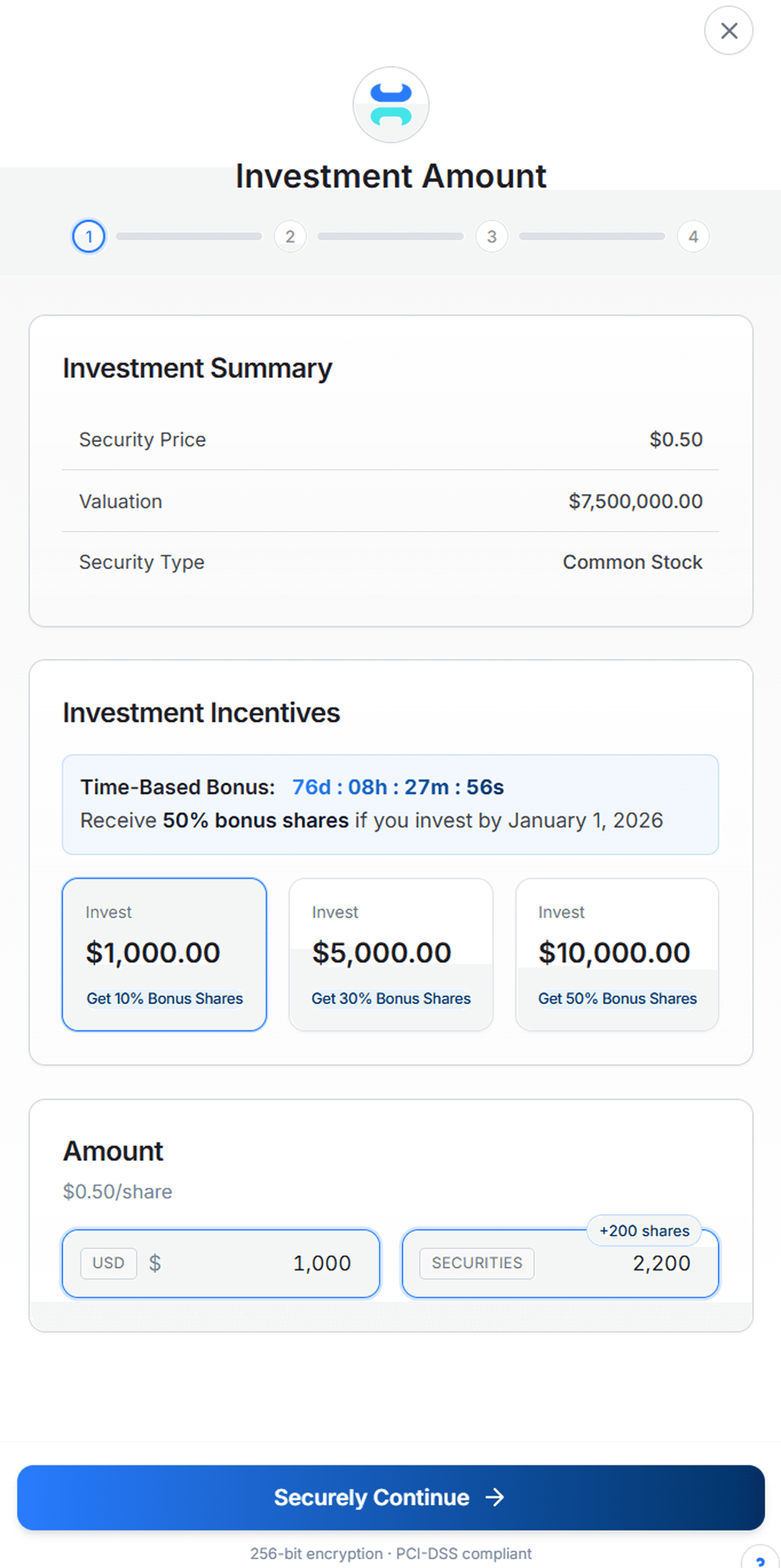This screenshot has width=781, height=1568.
Task: Select step 4 in progress bar
Action: 693,236
